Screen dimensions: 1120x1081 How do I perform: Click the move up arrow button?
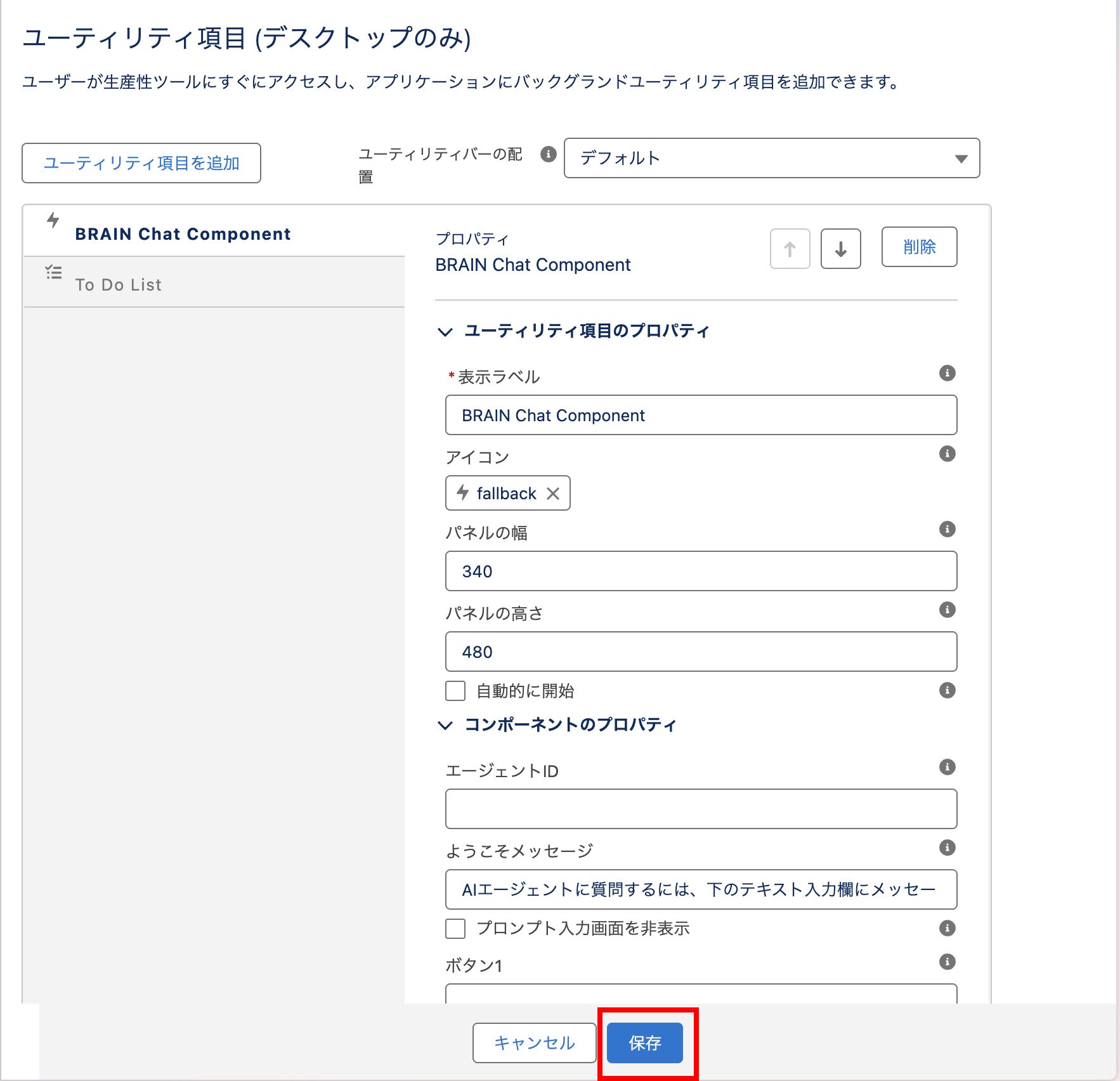(x=790, y=249)
